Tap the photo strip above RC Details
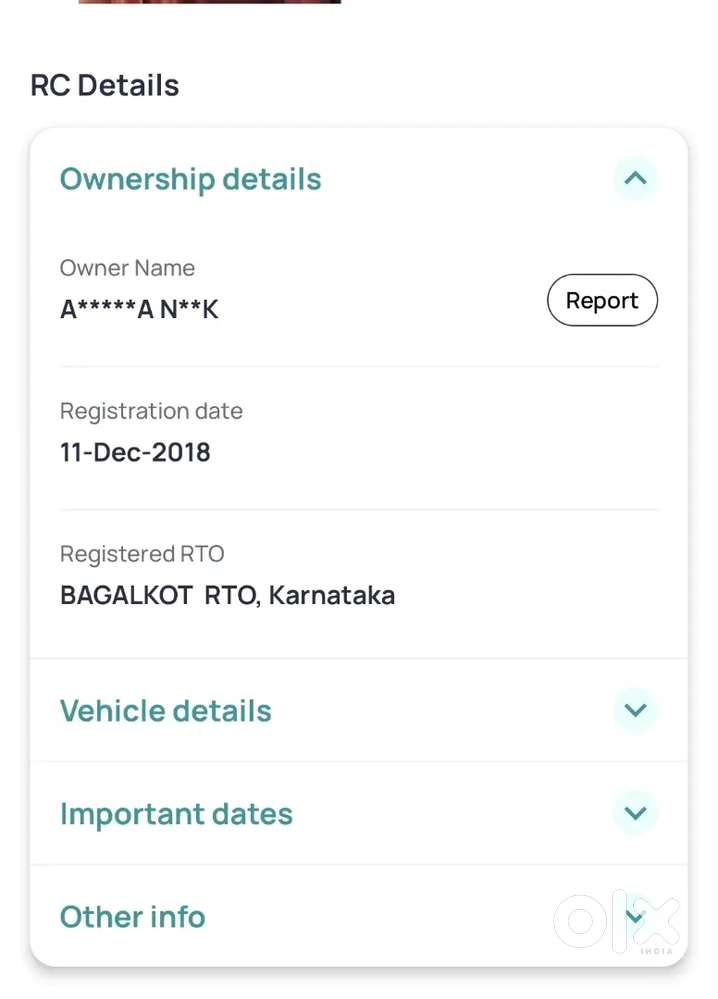The height and width of the screenshot is (999, 718). (209, 2)
